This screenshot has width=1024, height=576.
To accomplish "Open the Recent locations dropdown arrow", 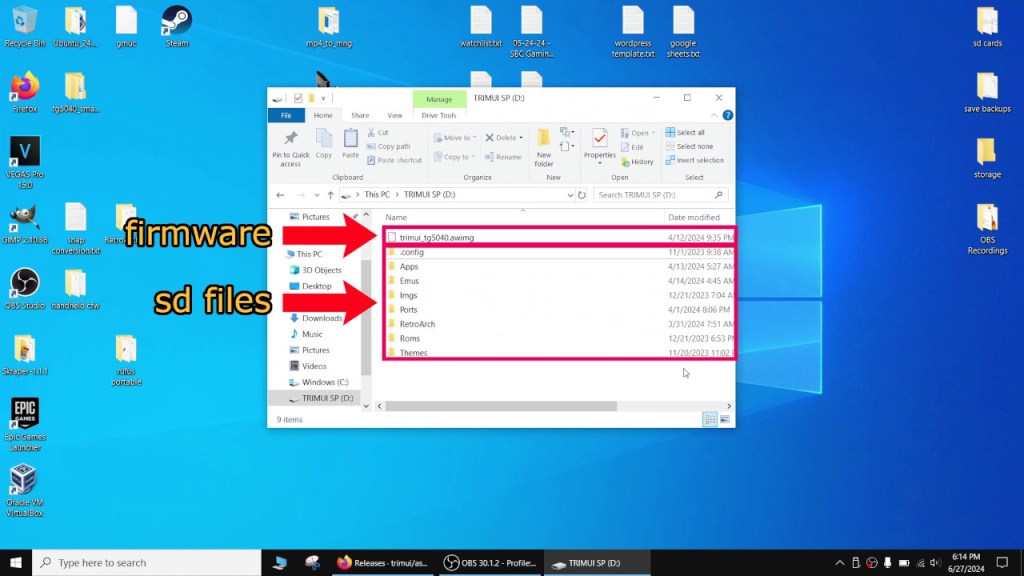I will (x=318, y=195).
